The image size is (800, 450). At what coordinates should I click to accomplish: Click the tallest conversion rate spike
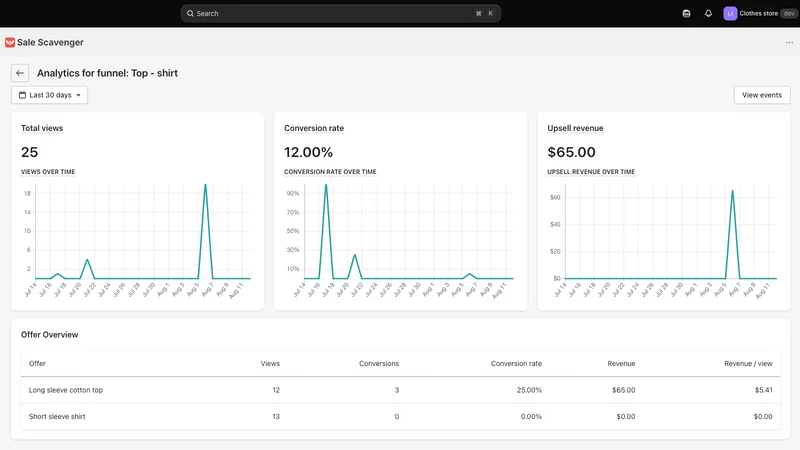click(326, 186)
